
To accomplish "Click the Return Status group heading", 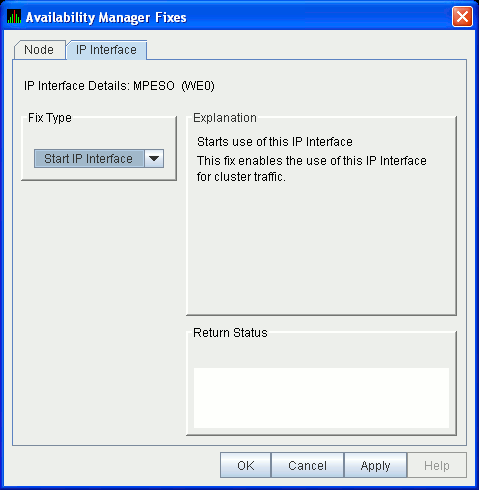I will pyautogui.click(x=230, y=333).
